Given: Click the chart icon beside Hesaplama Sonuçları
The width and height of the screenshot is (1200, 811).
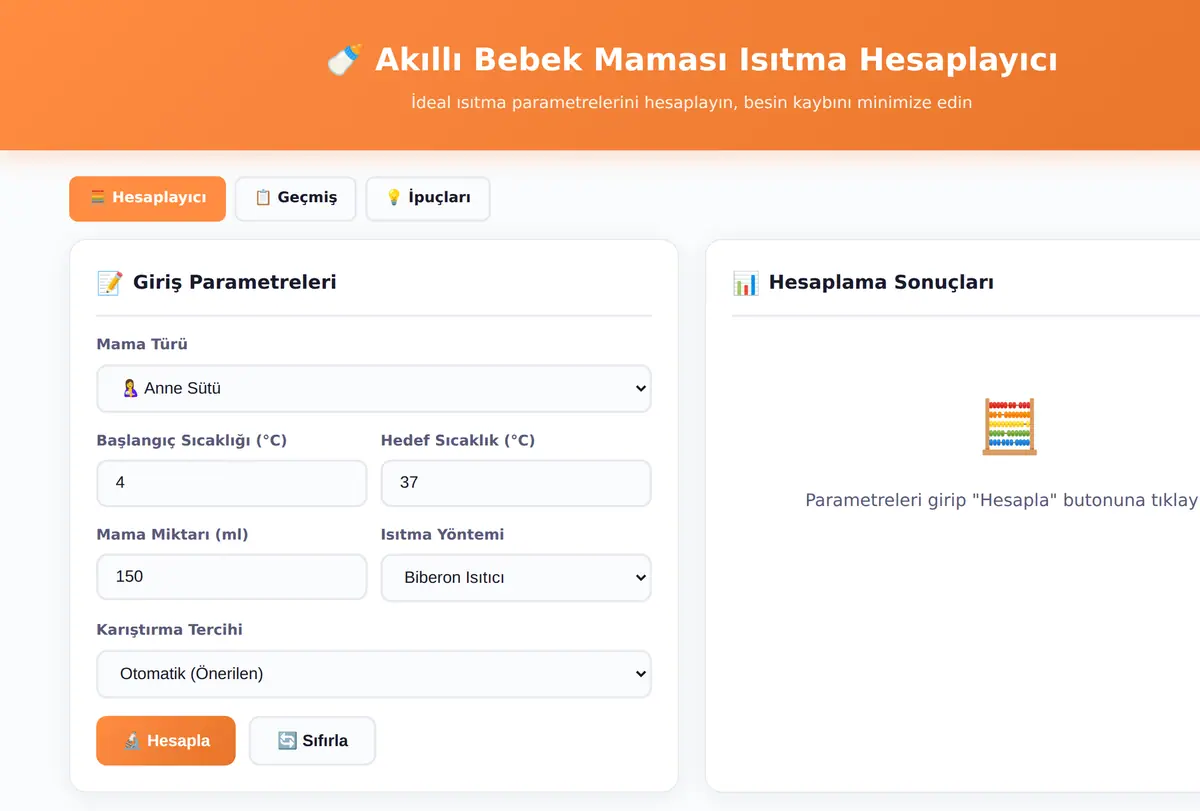Looking at the screenshot, I should pos(745,283).
